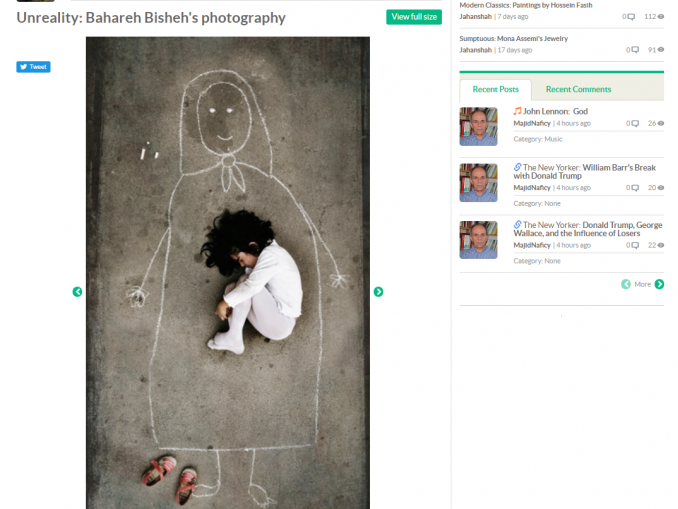This screenshot has width=678, height=509.
Task: Open John Lennon: God post
Action: pyautogui.click(x=555, y=112)
